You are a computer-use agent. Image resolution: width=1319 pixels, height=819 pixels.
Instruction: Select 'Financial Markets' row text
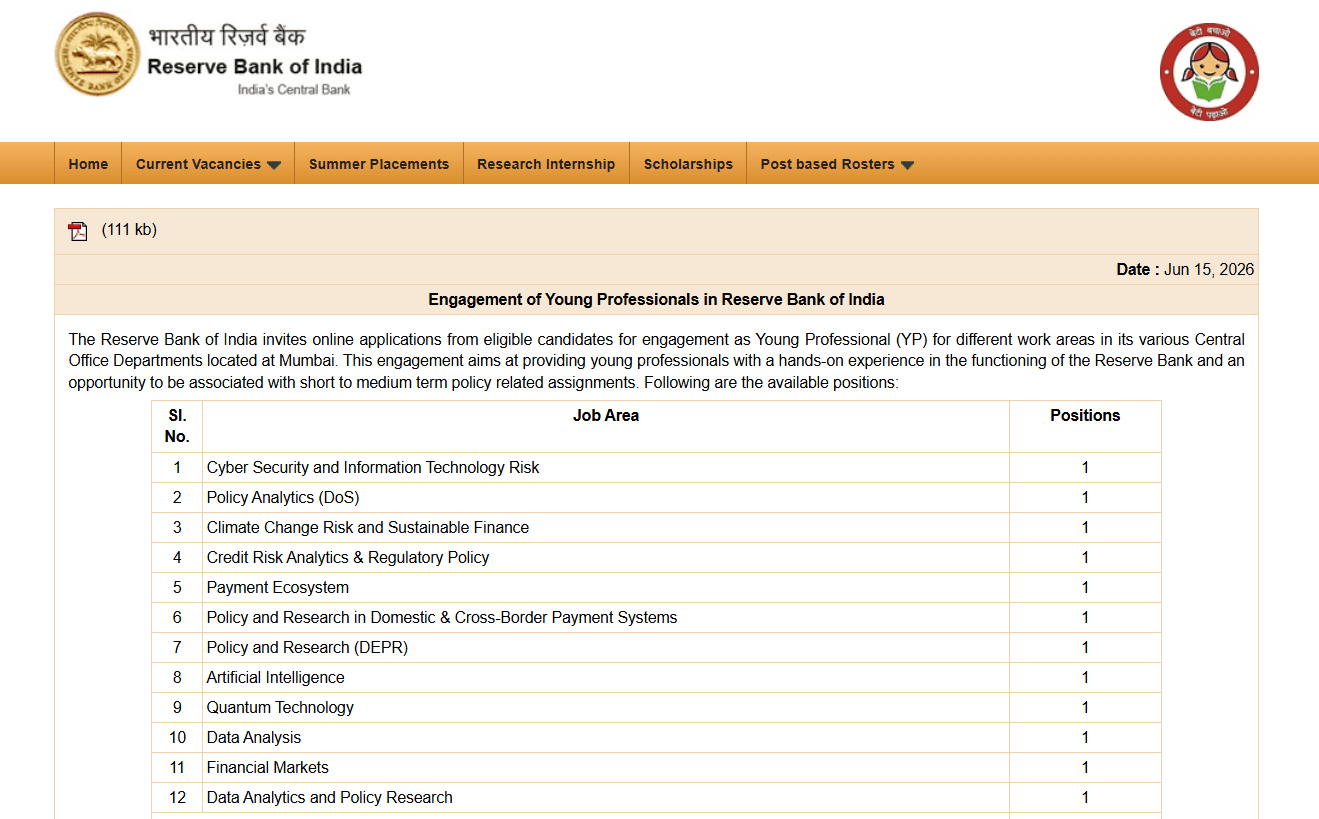point(268,767)
